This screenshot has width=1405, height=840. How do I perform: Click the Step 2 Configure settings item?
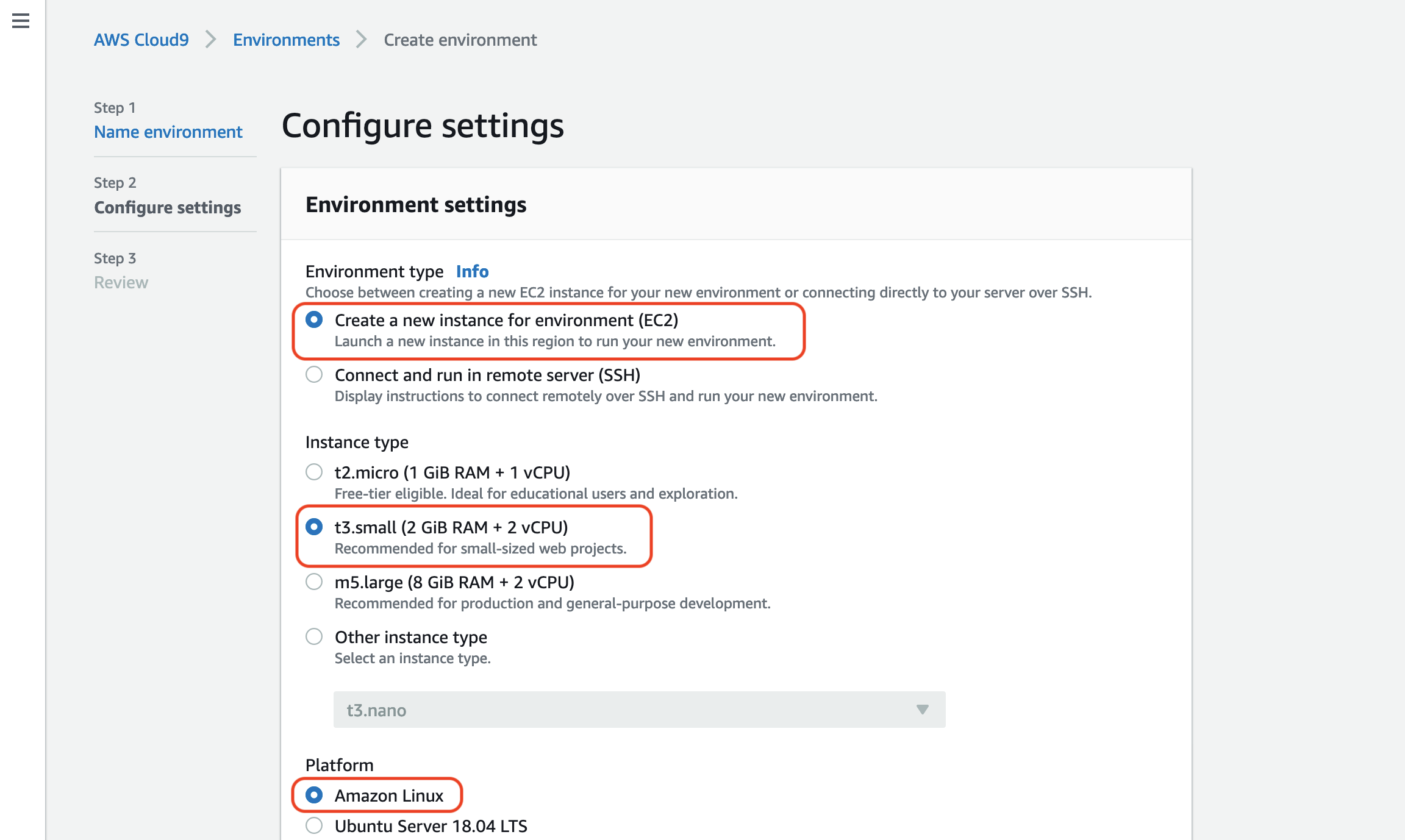click(x=168, y=207)
